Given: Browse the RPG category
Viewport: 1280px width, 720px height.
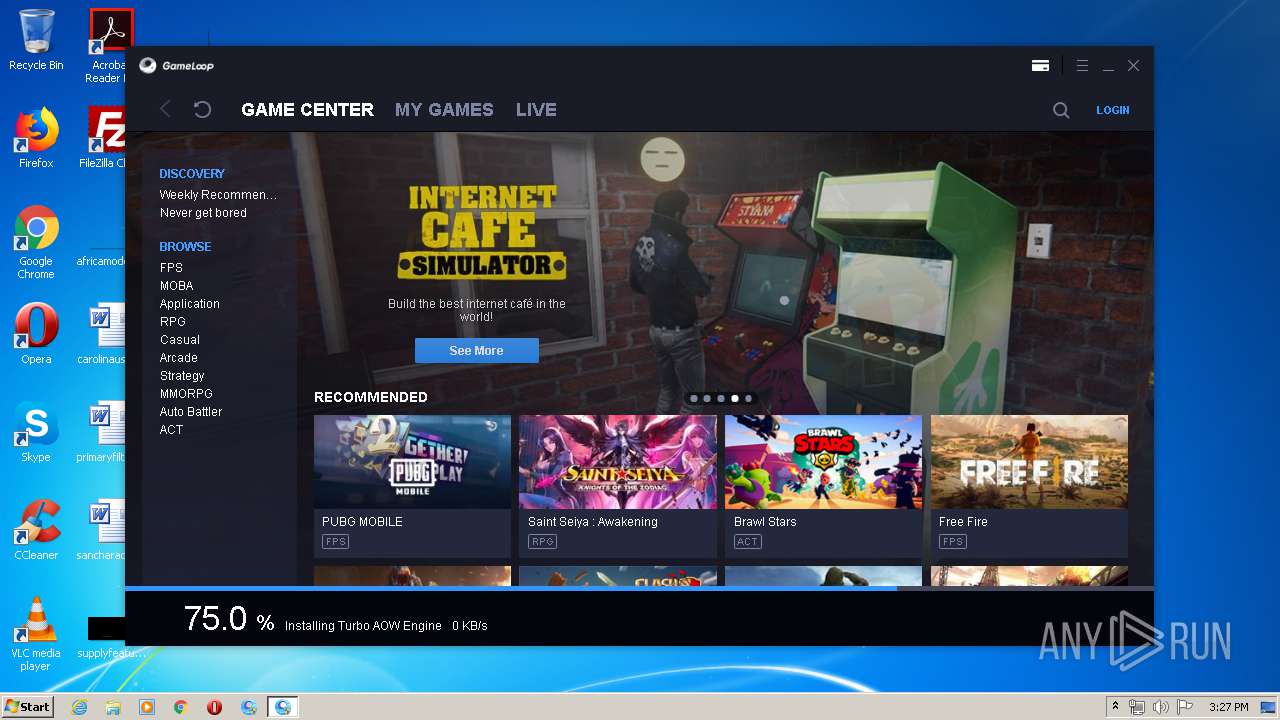Looking at the screenshot, I should click(x=172, y=322).
